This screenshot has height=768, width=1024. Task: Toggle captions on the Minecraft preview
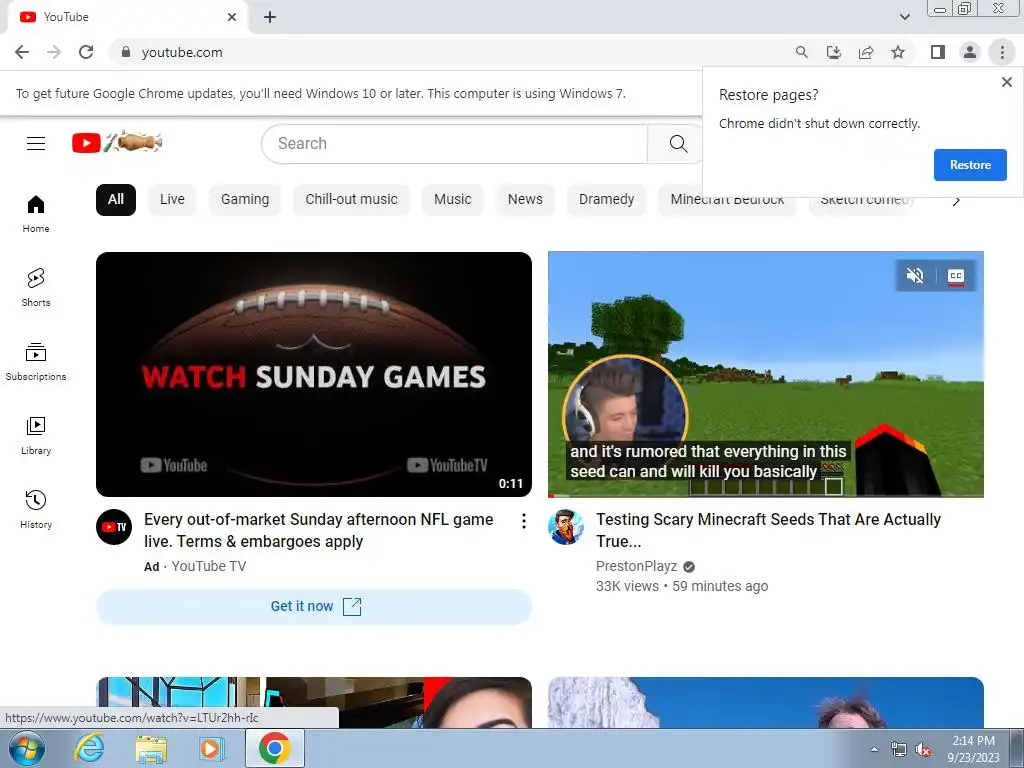pyautogui.click(x=955, y=276)
